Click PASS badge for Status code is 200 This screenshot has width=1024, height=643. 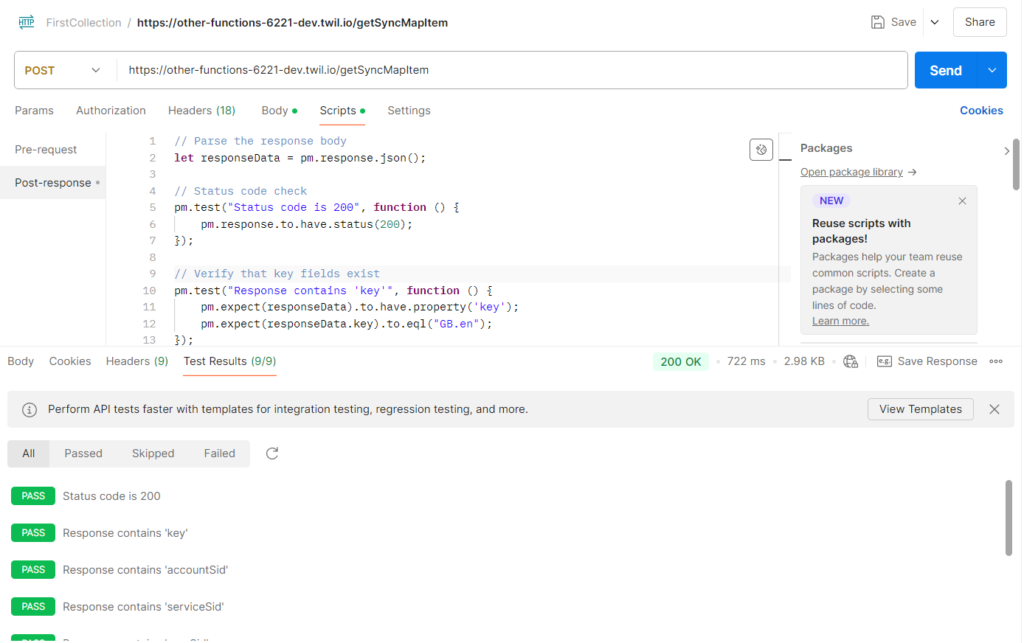pos(33,496)
